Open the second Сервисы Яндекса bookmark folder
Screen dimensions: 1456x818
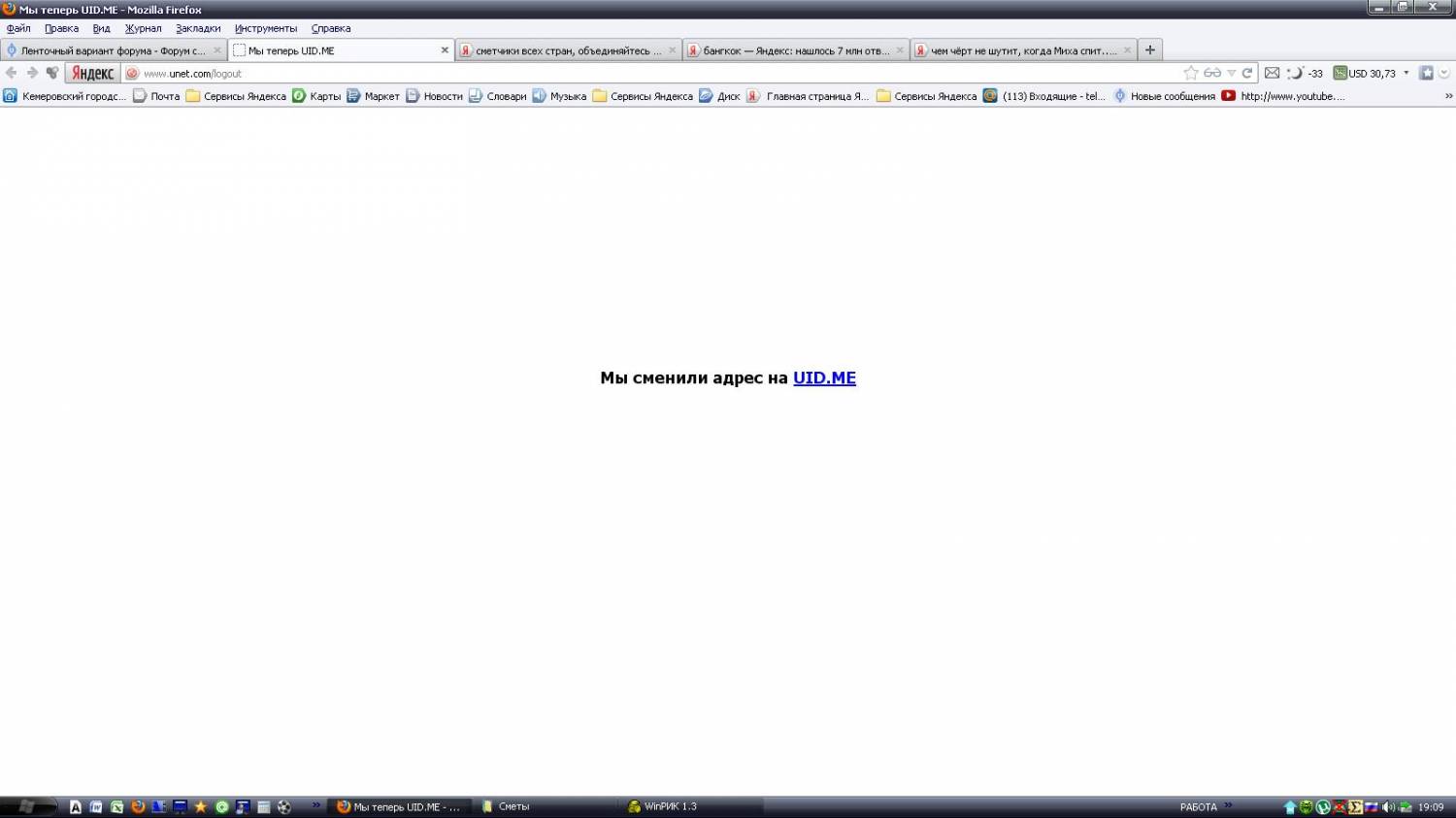pos(643,96)
